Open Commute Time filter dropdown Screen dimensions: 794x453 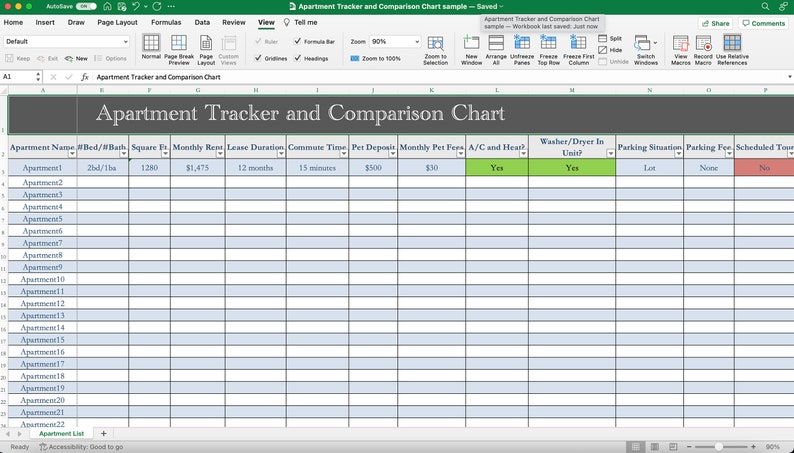[x=343, y=154]
